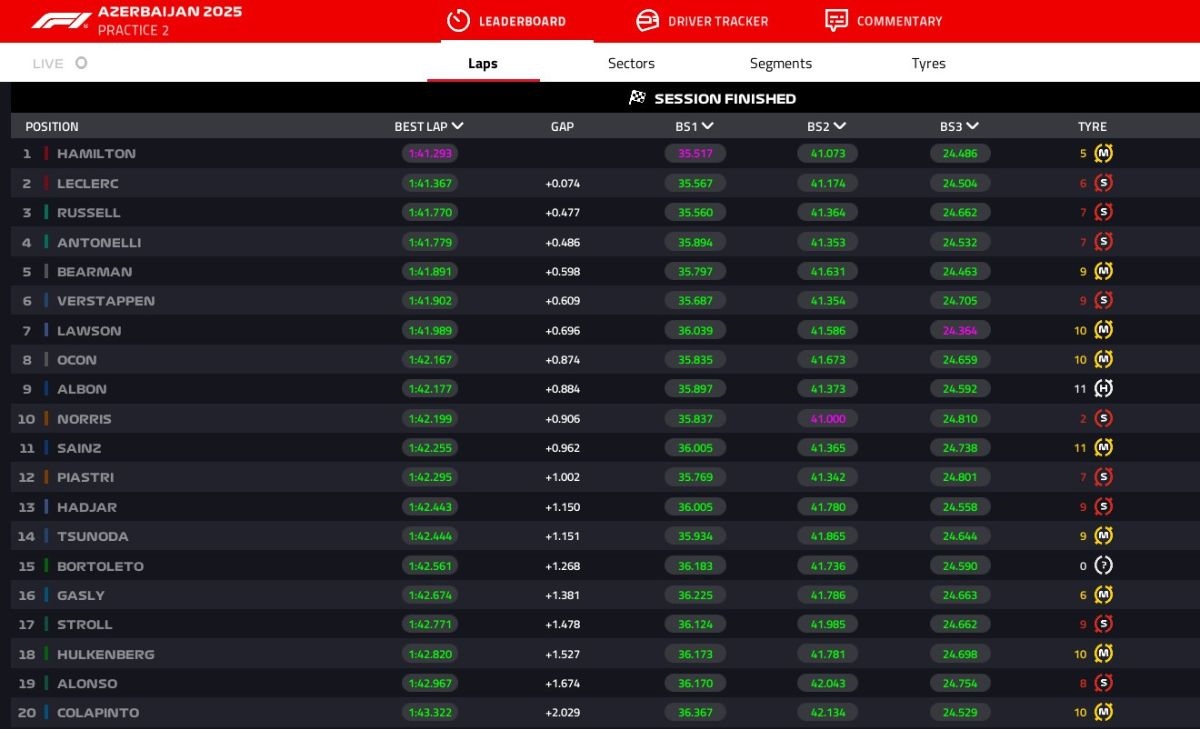This screenshot has height=729, width=1200.
Task: Select the stopwatch Leaderboard icon
Action: tap(457, 20)
